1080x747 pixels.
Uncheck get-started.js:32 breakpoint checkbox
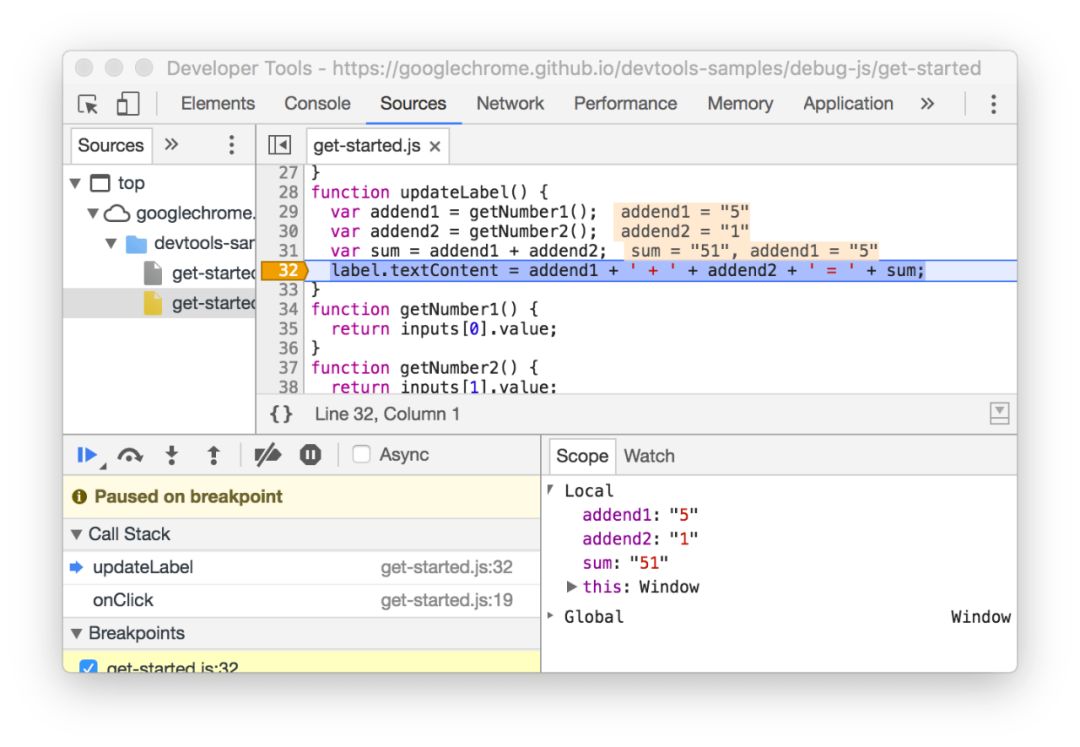tap(88, 666)
